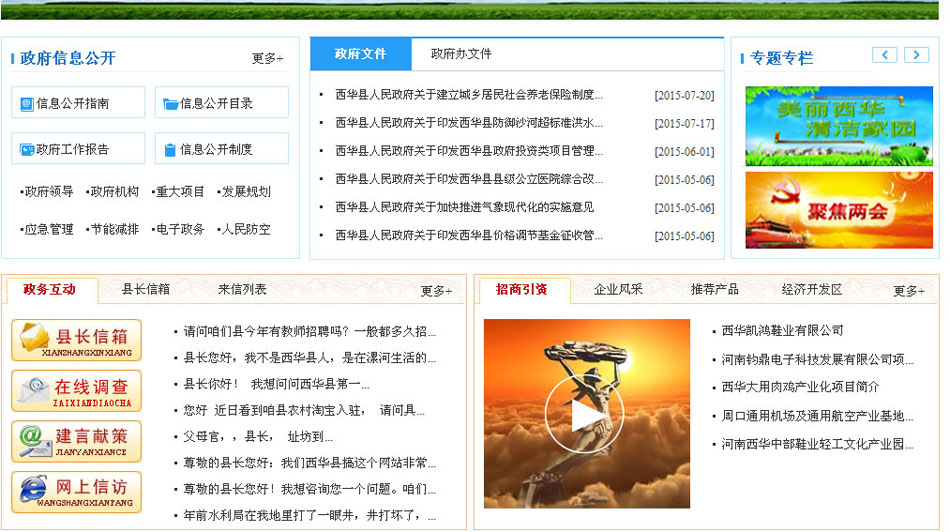
Task: Open 政府工作报告 icon button
Action: (78, 149)
